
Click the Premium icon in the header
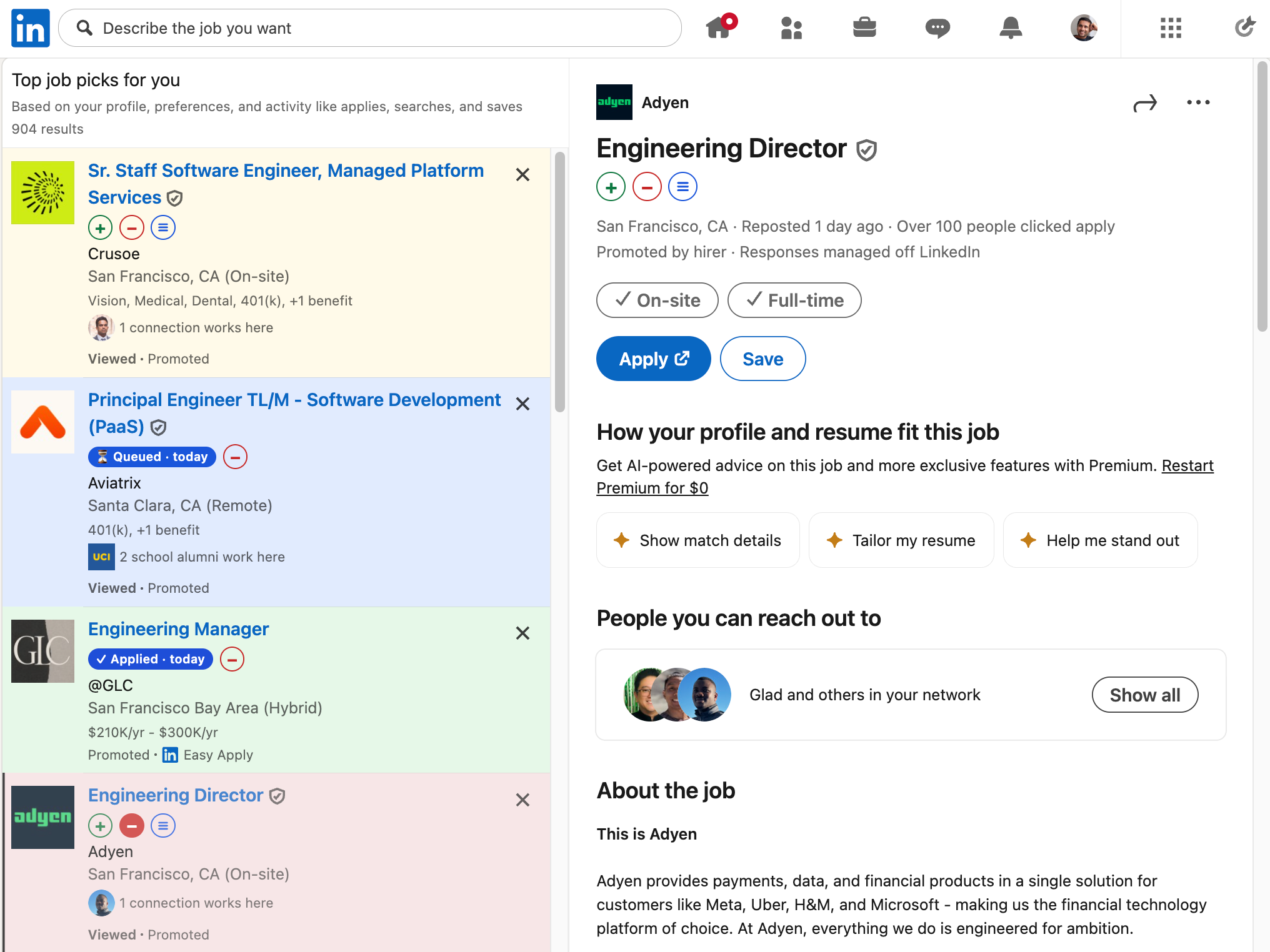[1244, 27]
